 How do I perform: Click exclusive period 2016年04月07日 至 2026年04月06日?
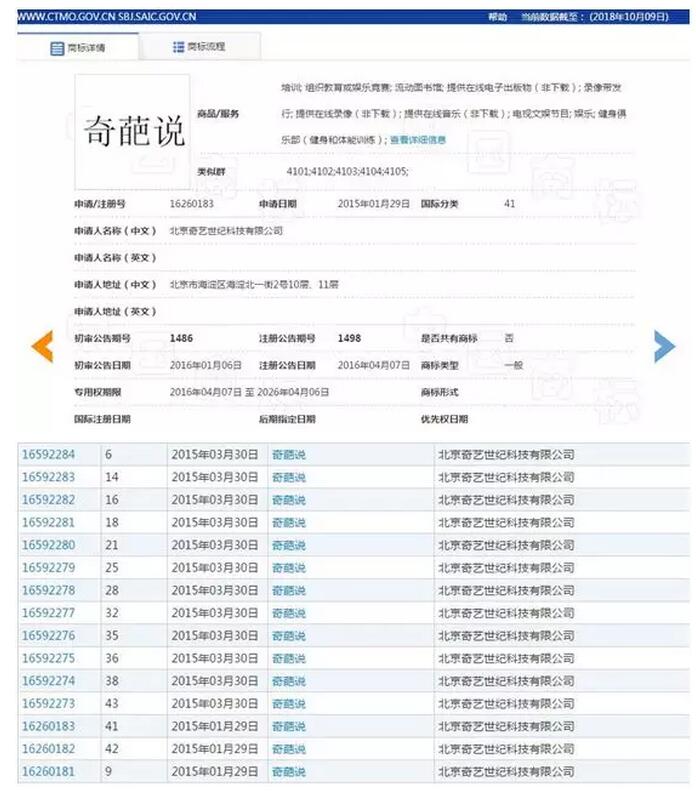coord(249,392)
